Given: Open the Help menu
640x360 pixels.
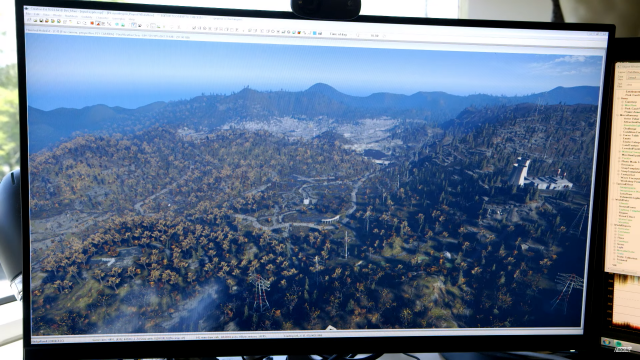Looking at the screenshot, I should 131,19.
